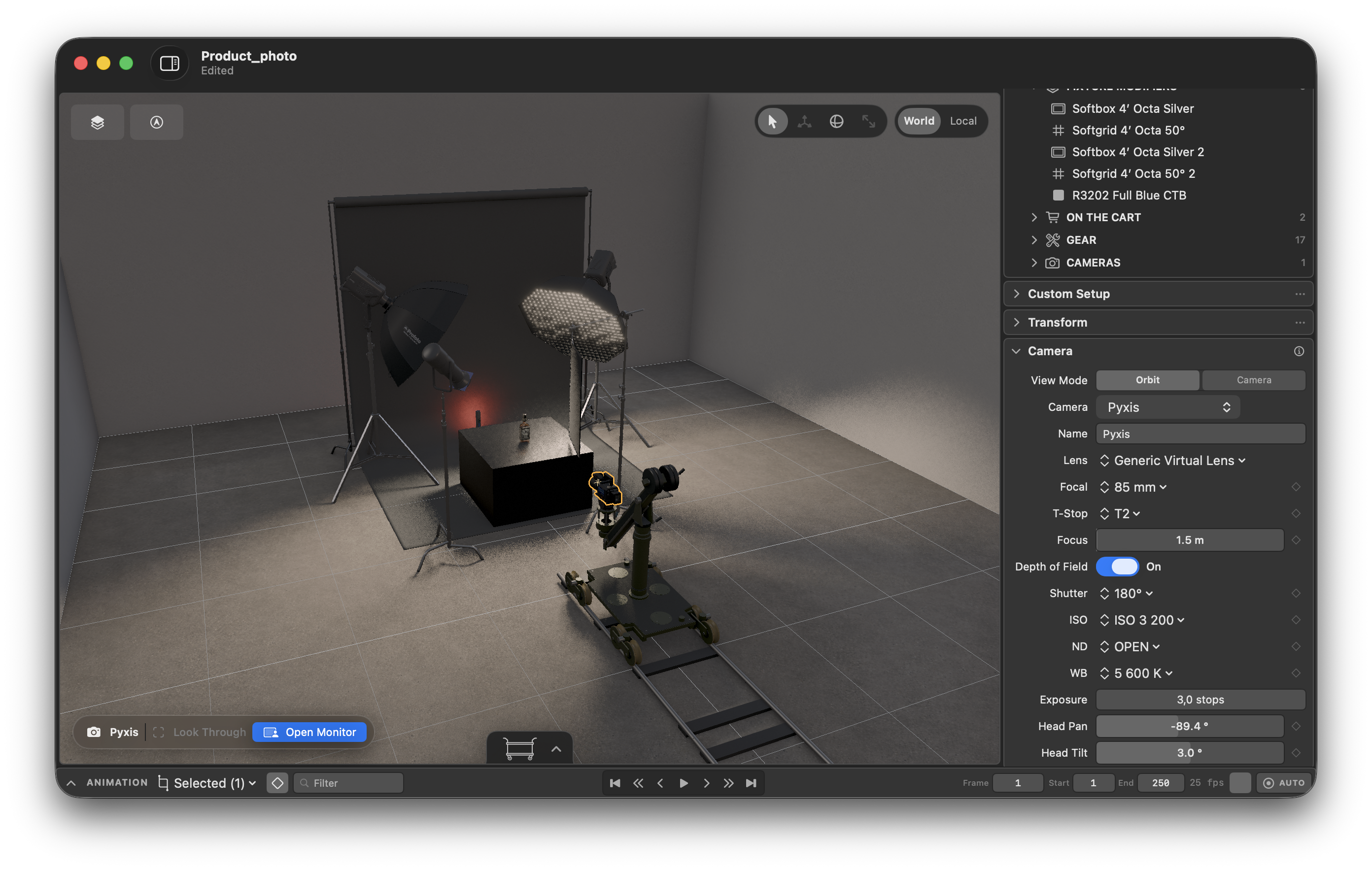Image resolution: width=1372 pixels, height=871 pixels.
Task: Open the Selected (1) menu
Action: pos(207,783)
